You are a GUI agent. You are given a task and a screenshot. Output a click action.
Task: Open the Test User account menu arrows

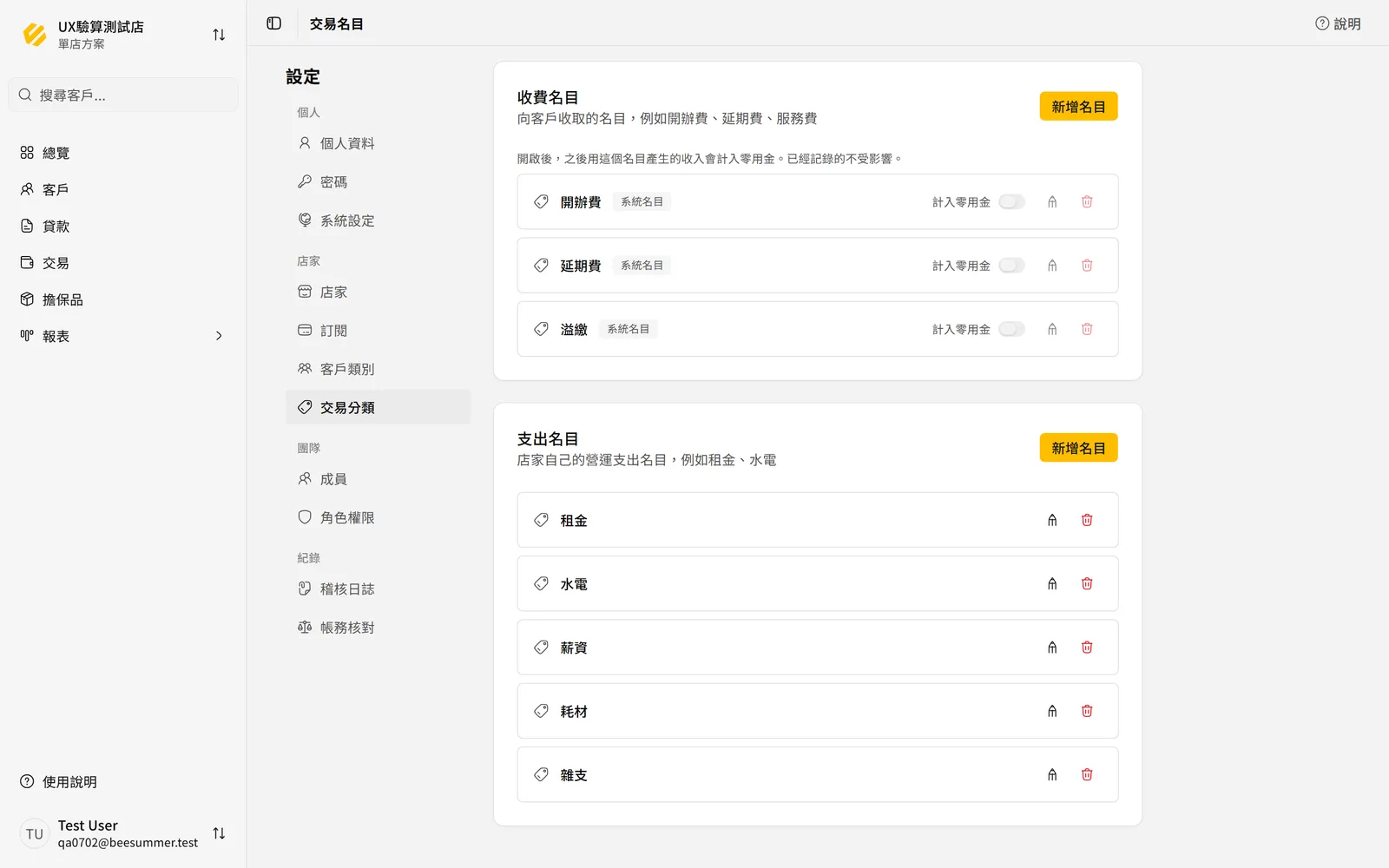219,833
